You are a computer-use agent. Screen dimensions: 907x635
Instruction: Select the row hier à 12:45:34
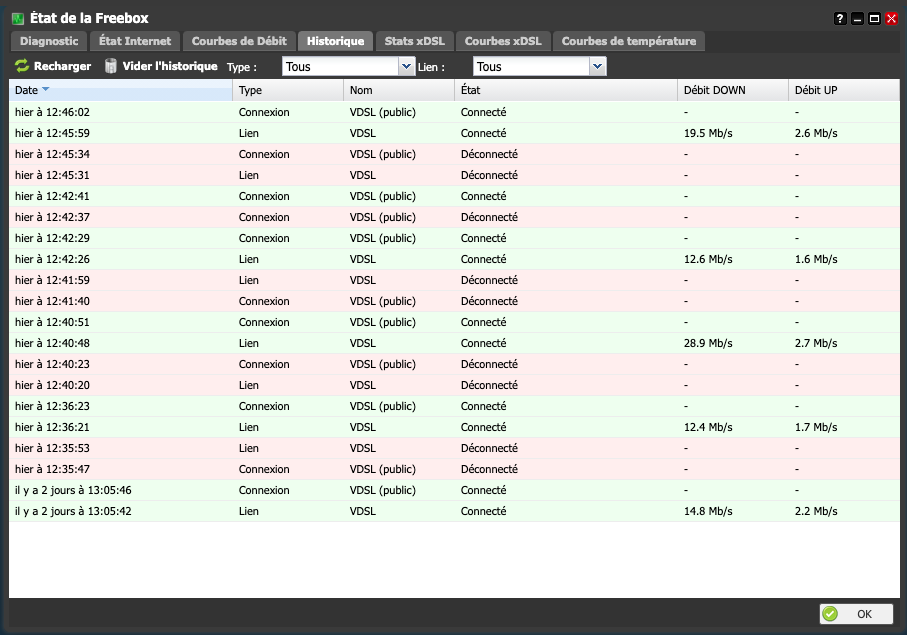pyautogui.click(x=454, y=154)
